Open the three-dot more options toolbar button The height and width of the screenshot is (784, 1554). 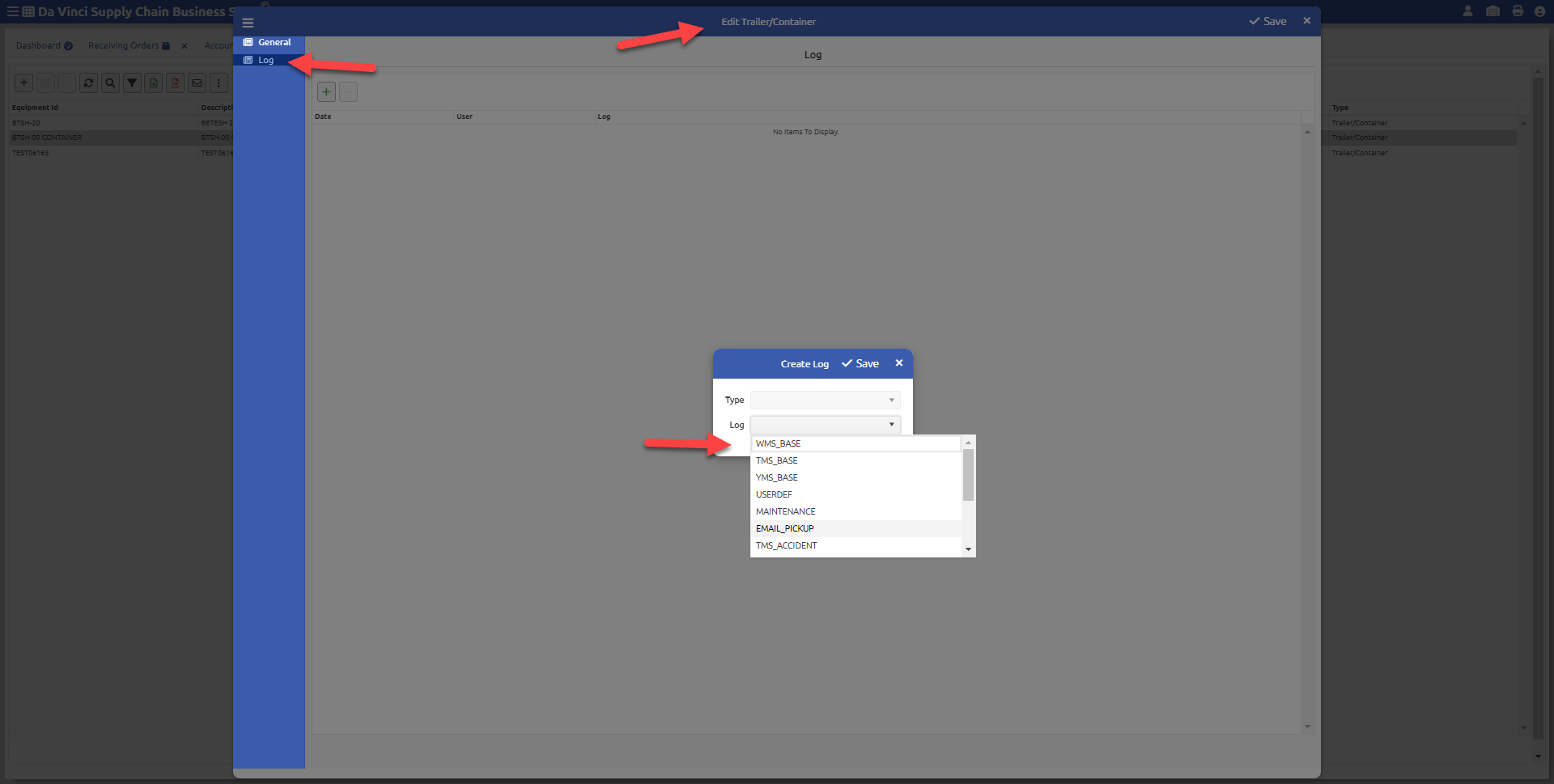coord(219,83)
